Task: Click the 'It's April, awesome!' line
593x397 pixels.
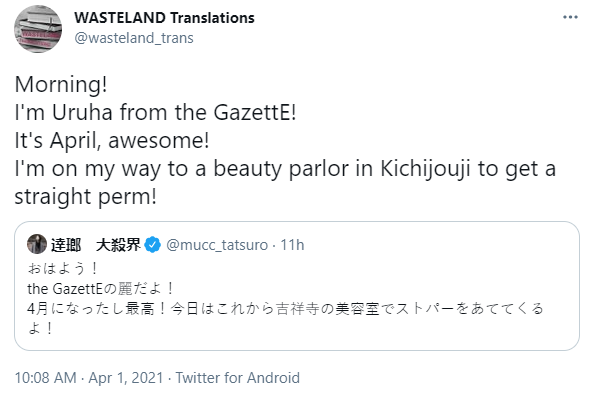Action: pyautogui.click(x=112, y=140)
